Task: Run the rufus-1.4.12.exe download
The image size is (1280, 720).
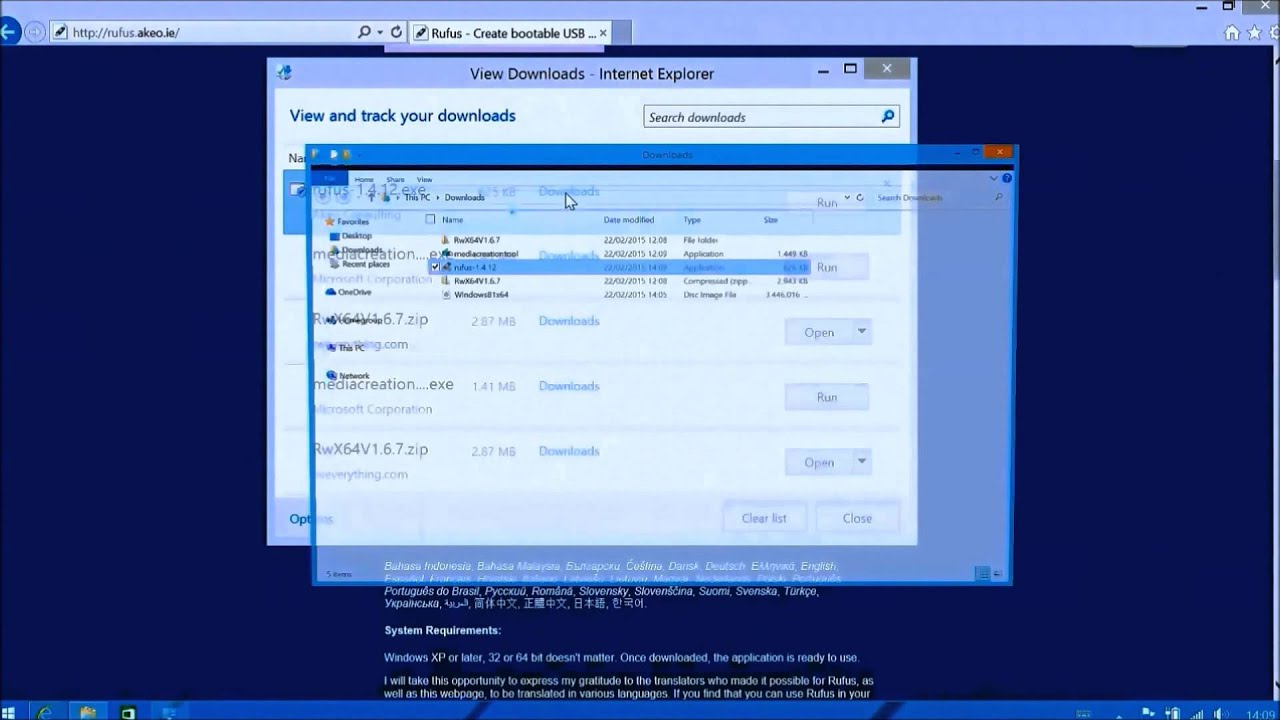Action: coord(827,203)
